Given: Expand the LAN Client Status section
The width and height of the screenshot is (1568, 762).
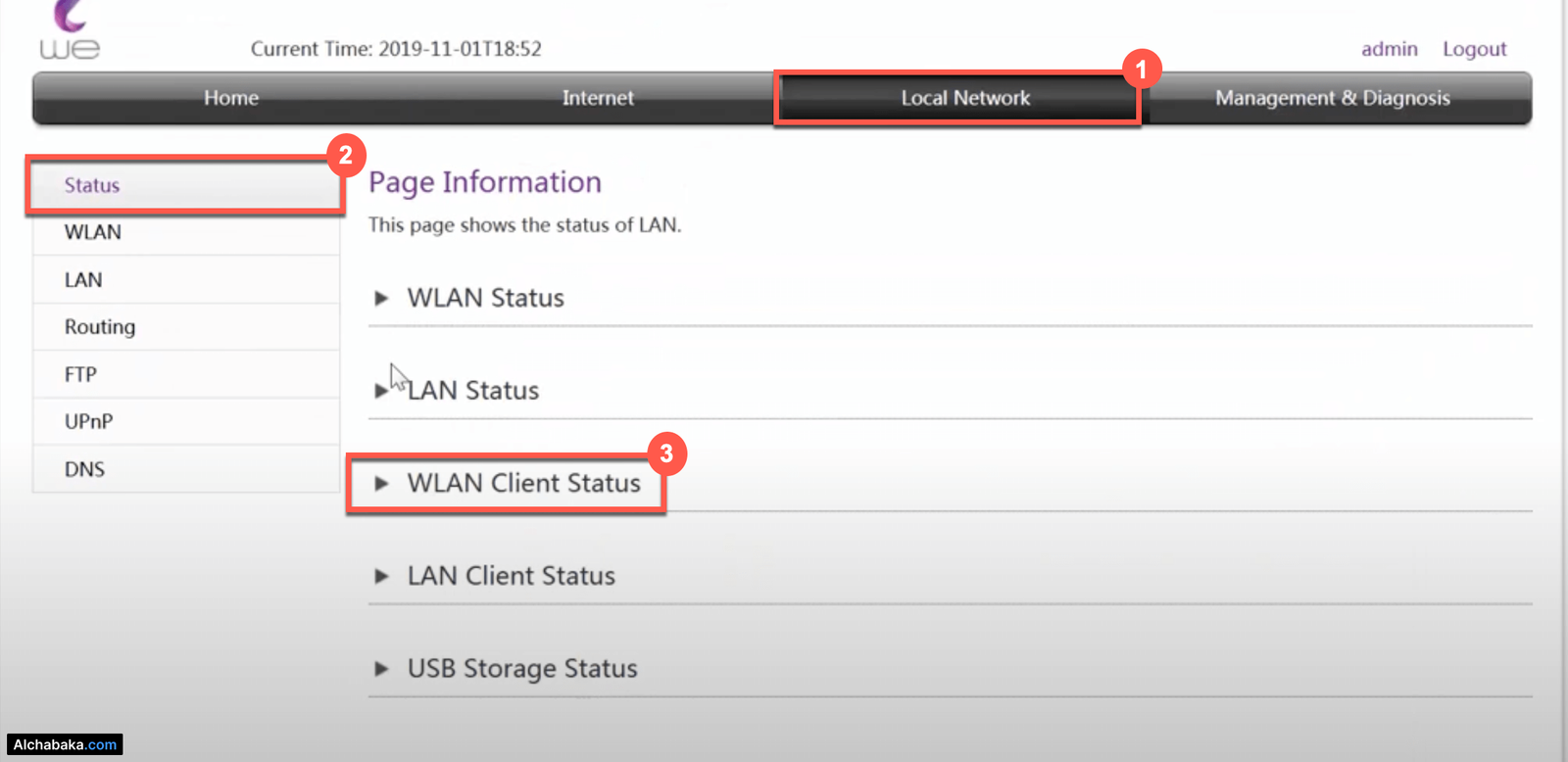Looking at the screenshot, I should pyautogui.click(x=511, y=576).
